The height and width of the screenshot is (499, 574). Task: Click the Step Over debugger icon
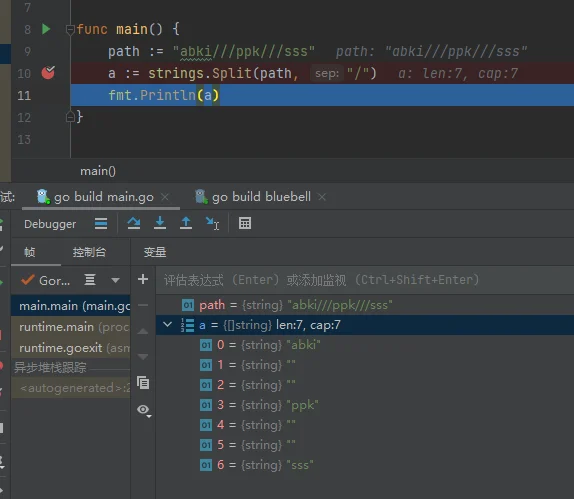(134, 223)
